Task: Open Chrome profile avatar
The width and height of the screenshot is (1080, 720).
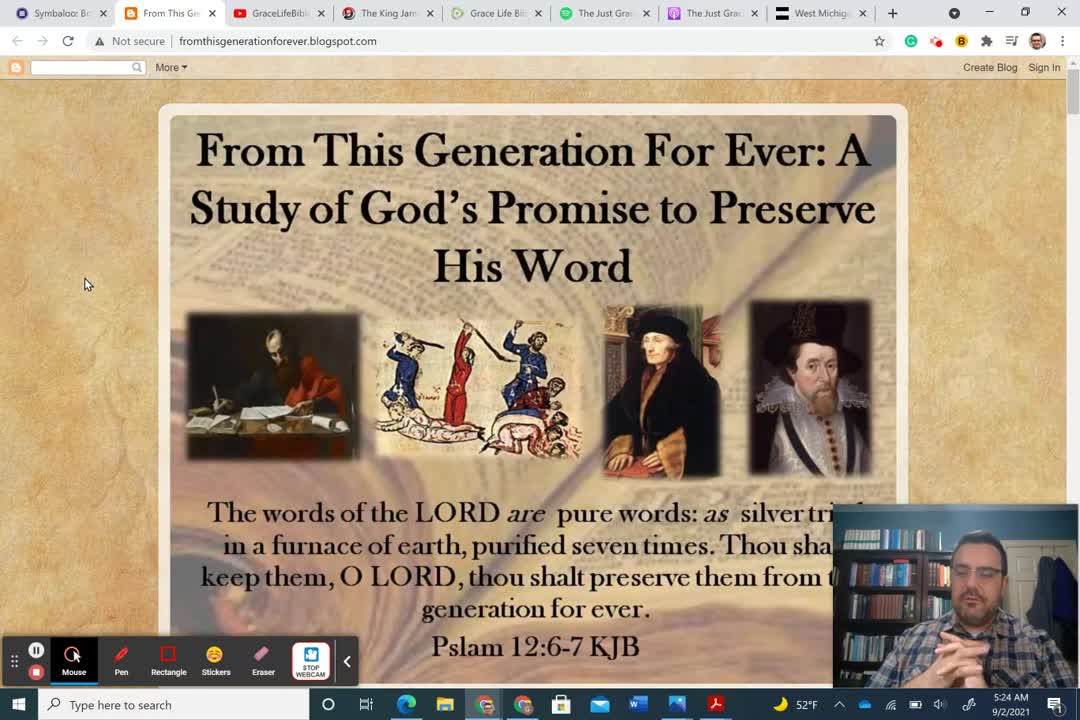Action: [1037, 41]
